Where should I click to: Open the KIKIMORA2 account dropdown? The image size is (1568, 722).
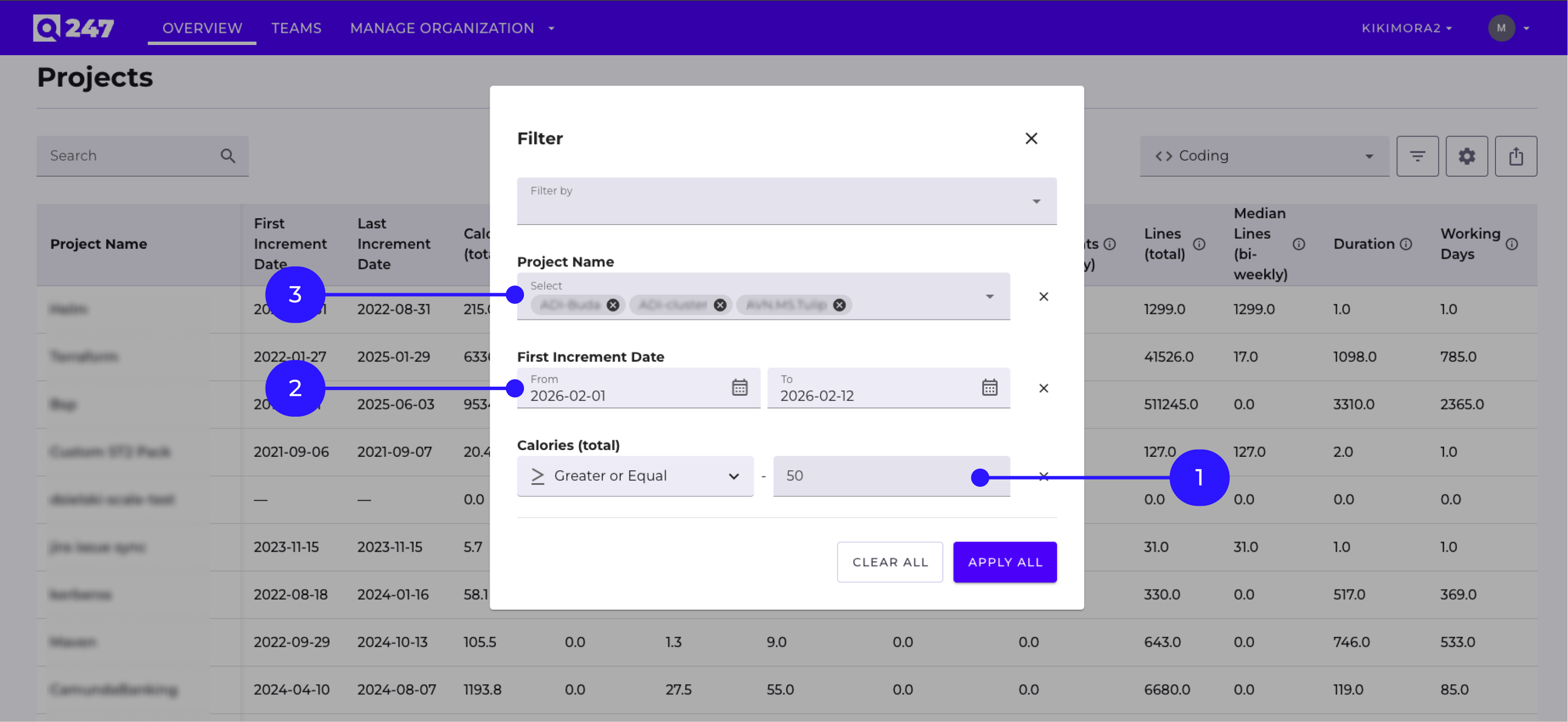(1407, 28)
